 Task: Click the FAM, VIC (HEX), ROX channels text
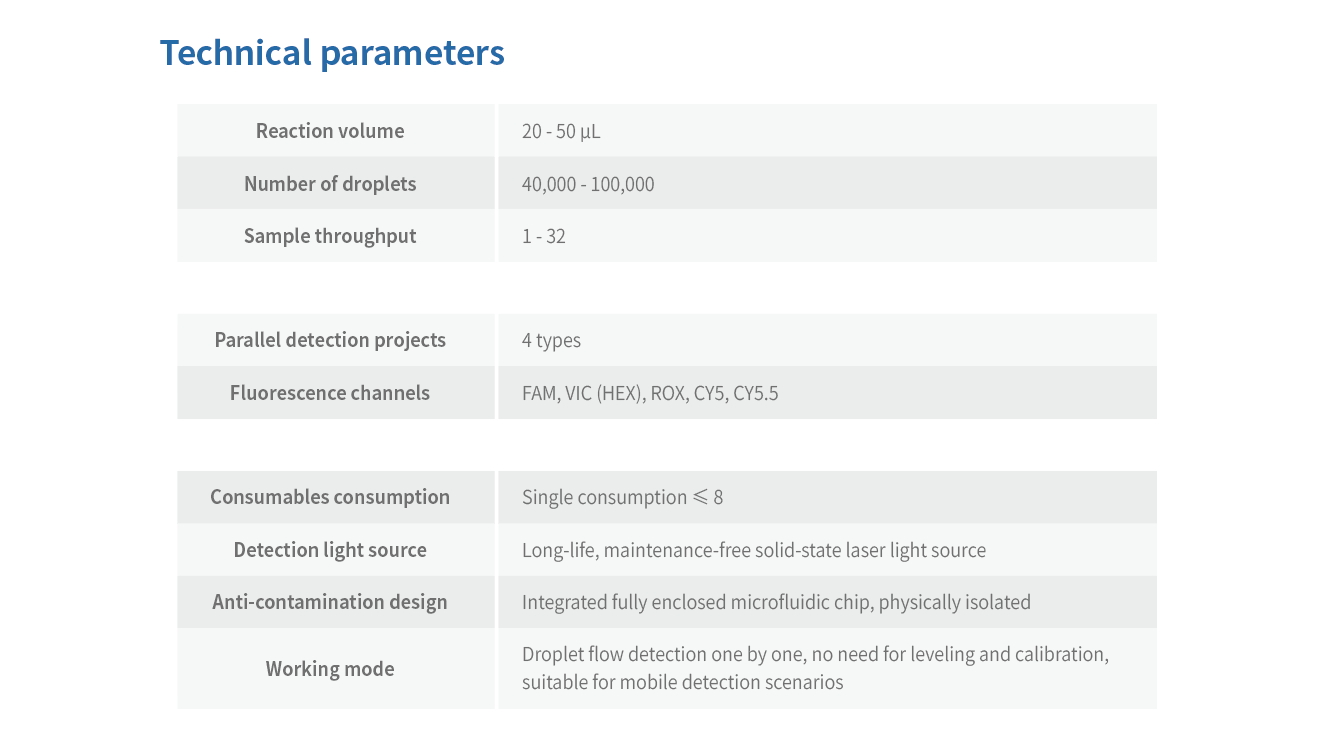click(650, 393)
